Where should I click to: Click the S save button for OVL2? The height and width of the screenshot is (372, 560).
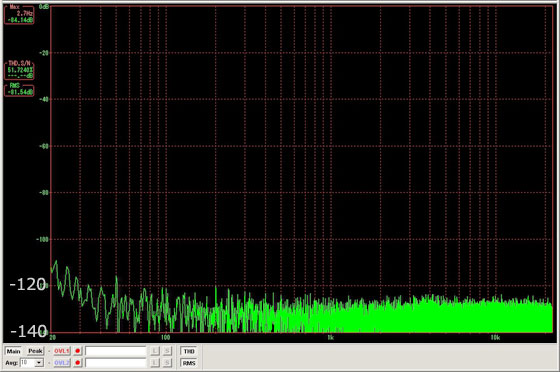pyautogui.click(x=167, y=363)
